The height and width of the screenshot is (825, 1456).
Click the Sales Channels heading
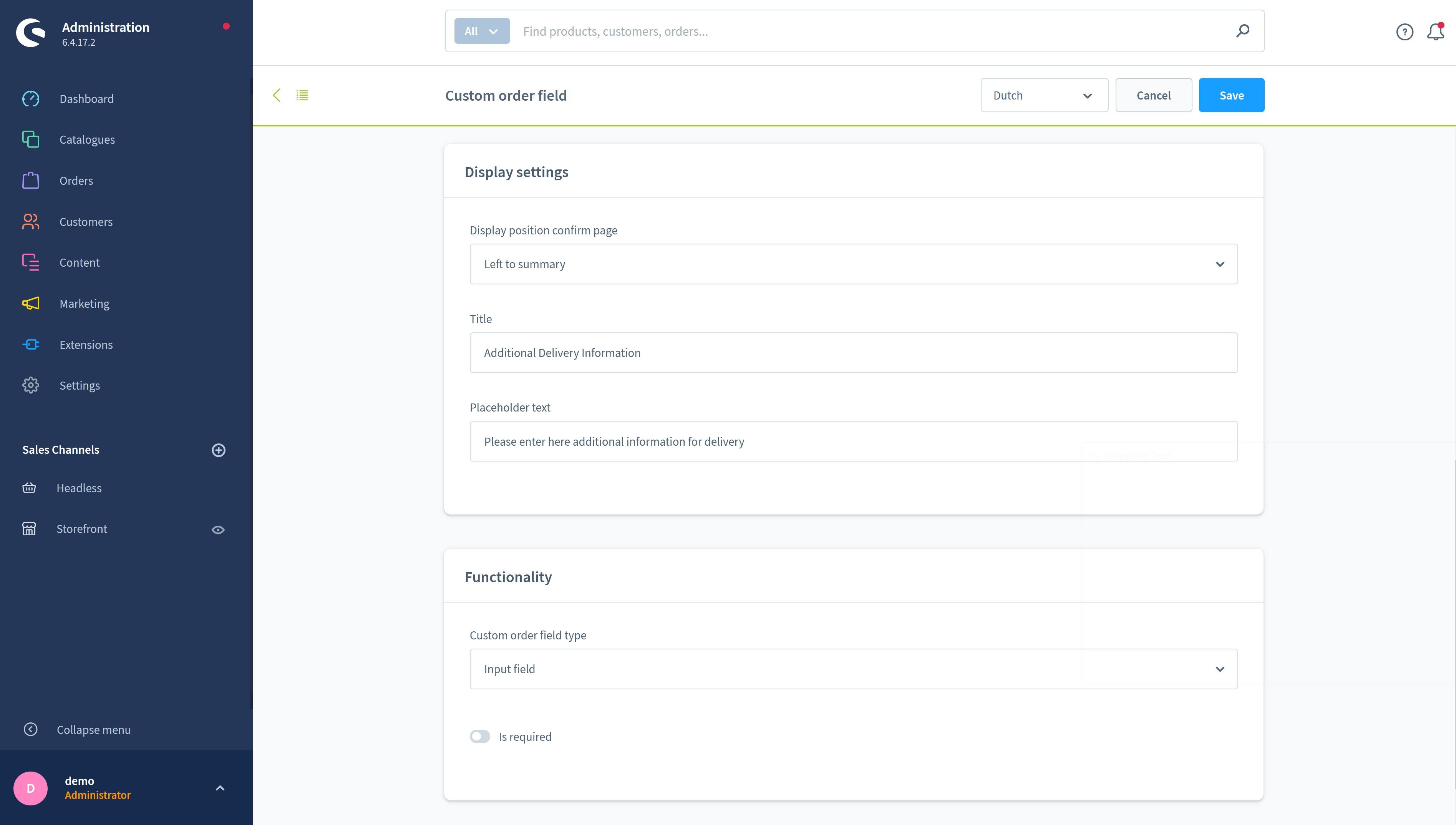point(61,449)
